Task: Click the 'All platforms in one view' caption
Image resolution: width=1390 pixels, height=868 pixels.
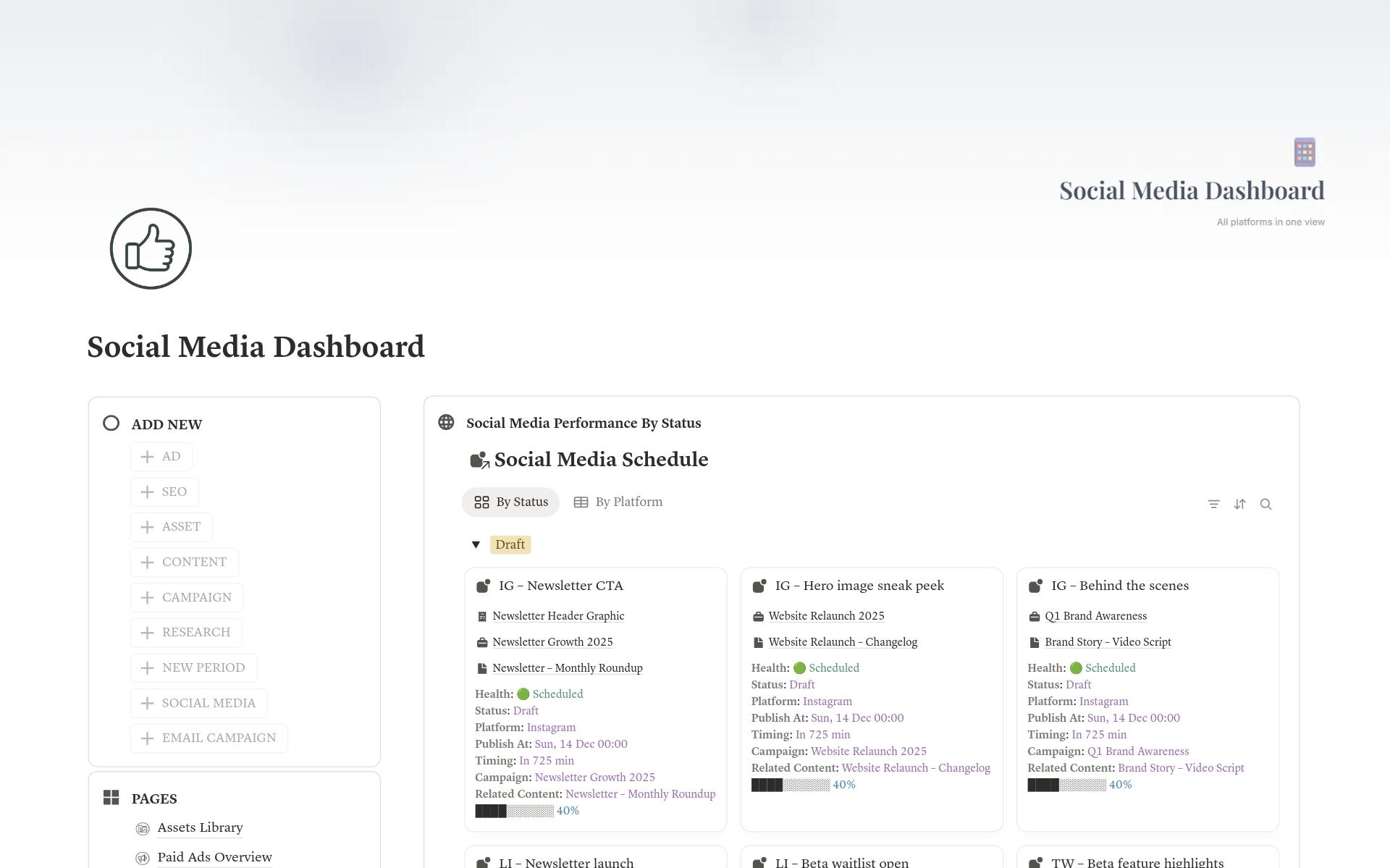Action: click(x=1271, y=222)
